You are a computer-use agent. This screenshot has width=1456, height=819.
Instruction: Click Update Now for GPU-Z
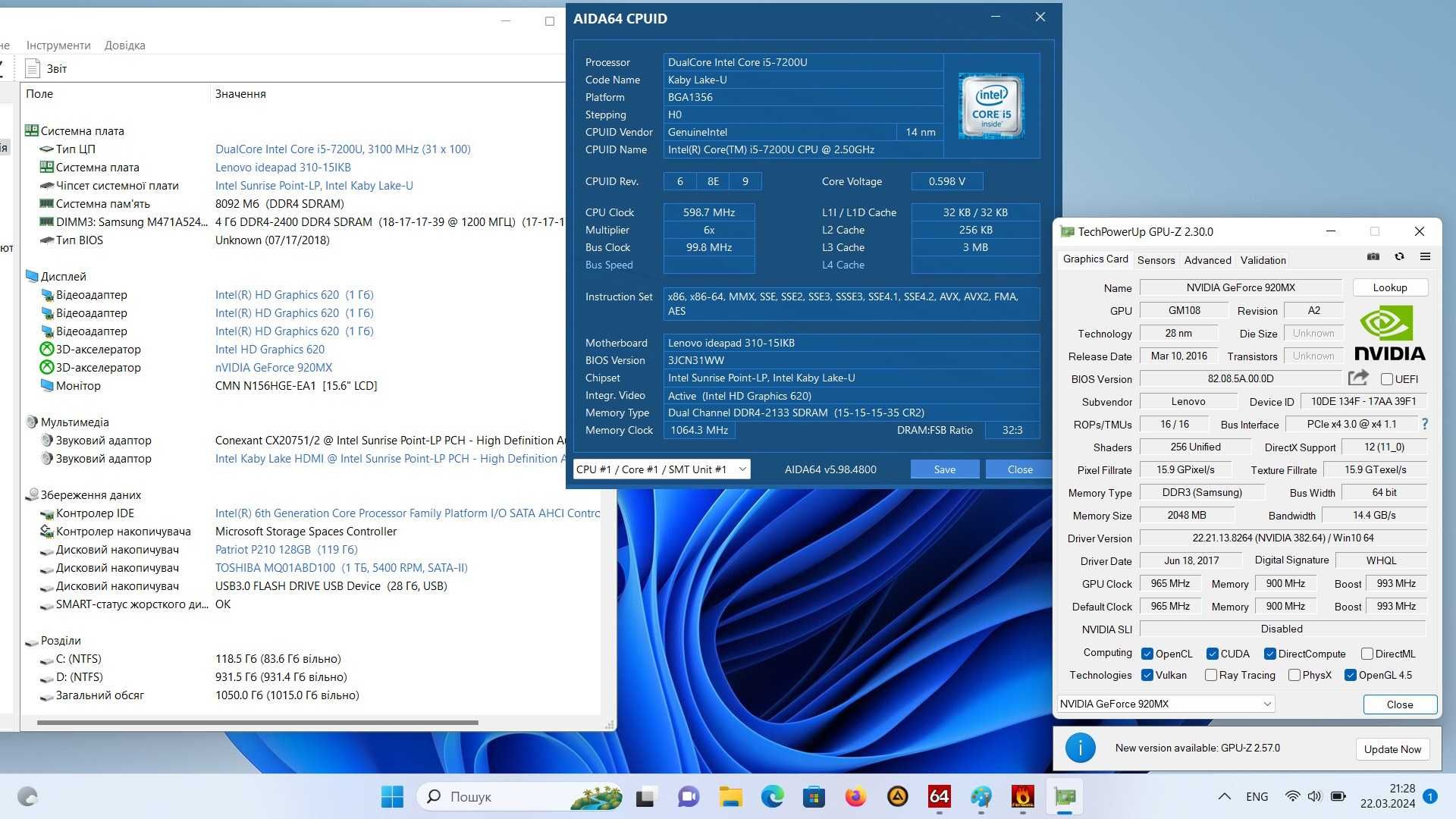point(1392,749)
